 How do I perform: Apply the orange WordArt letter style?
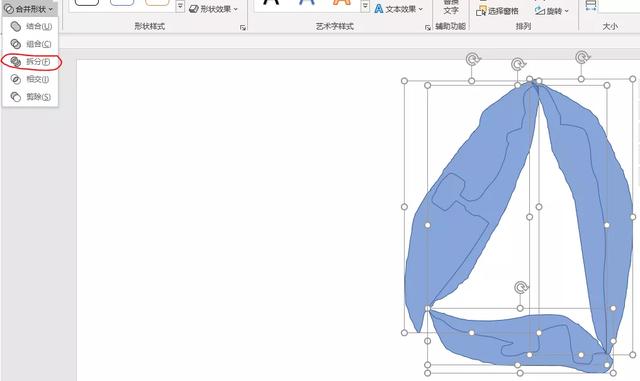342,2
